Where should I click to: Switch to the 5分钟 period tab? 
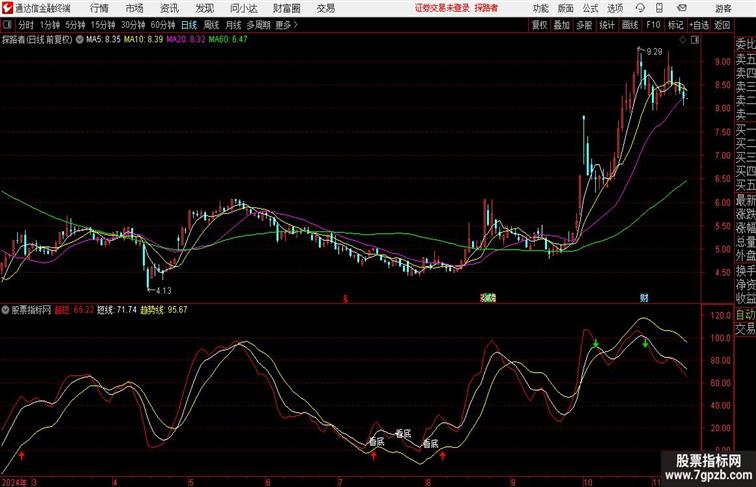tap(75, 25)
